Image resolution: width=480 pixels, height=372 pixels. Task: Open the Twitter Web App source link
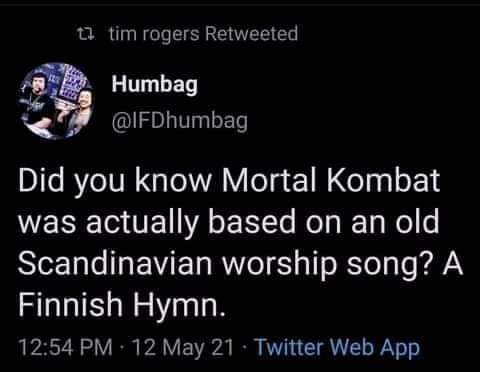[x=337, y=348]
